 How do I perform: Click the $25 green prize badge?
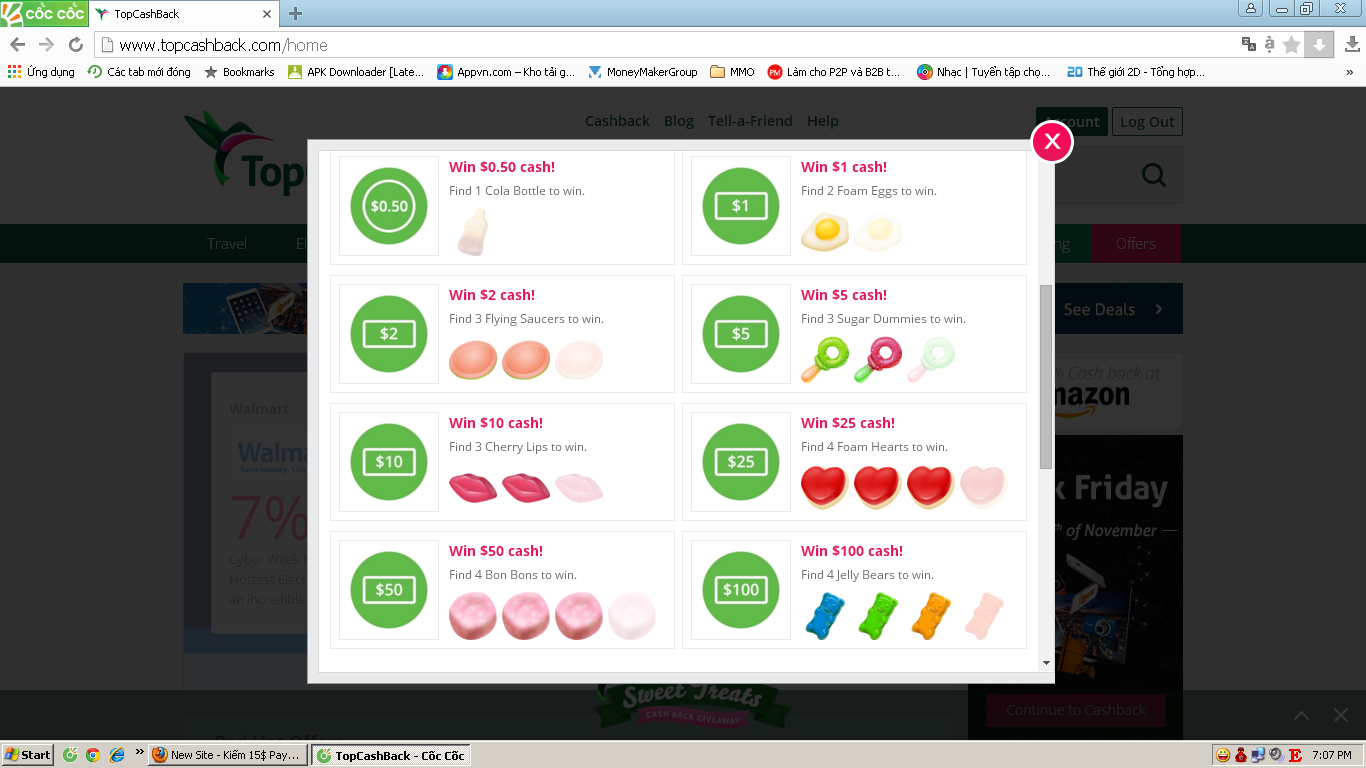pyautogui.click(x=741, y=462)
